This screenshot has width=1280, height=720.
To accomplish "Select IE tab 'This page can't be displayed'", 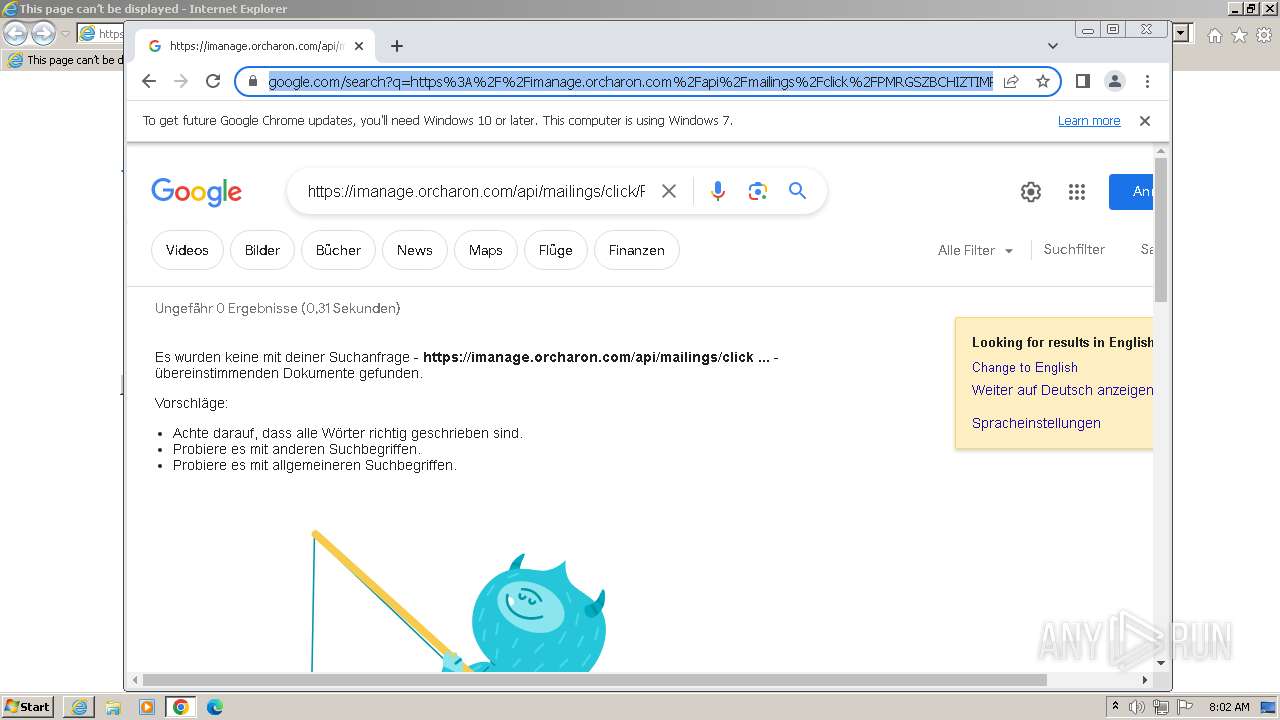I will point(65,60).
